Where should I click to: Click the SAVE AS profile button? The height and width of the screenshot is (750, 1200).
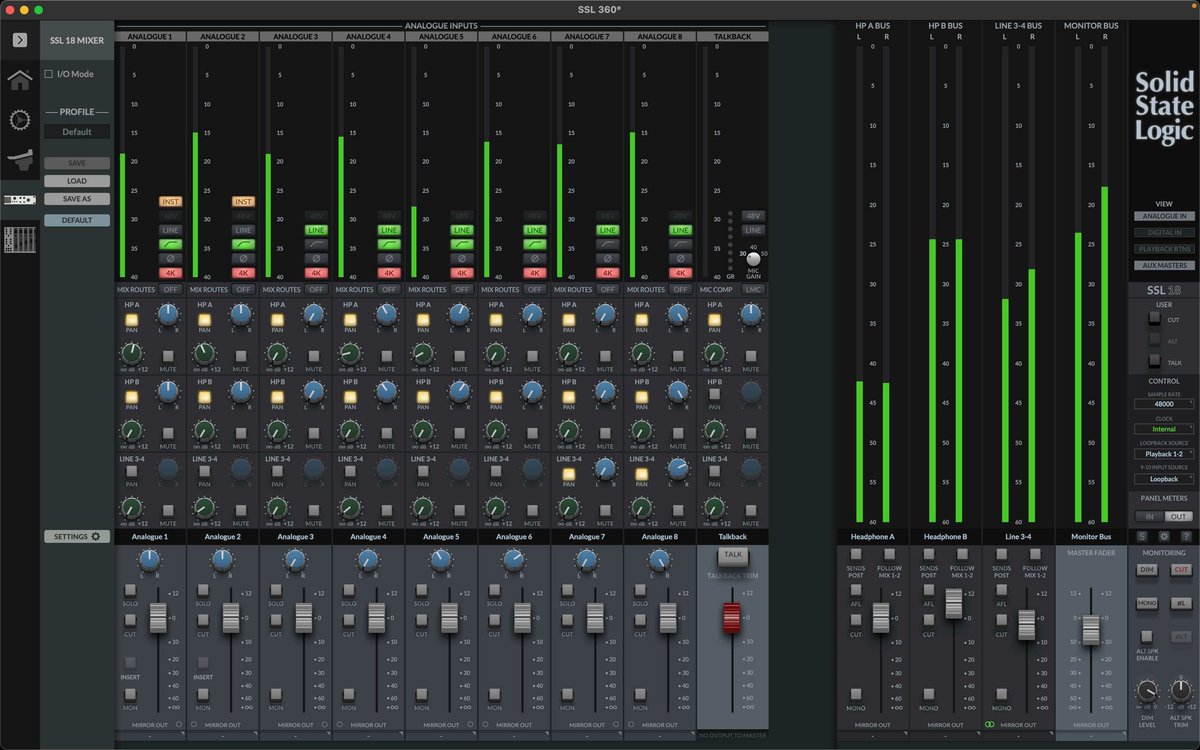click(77, 198)
